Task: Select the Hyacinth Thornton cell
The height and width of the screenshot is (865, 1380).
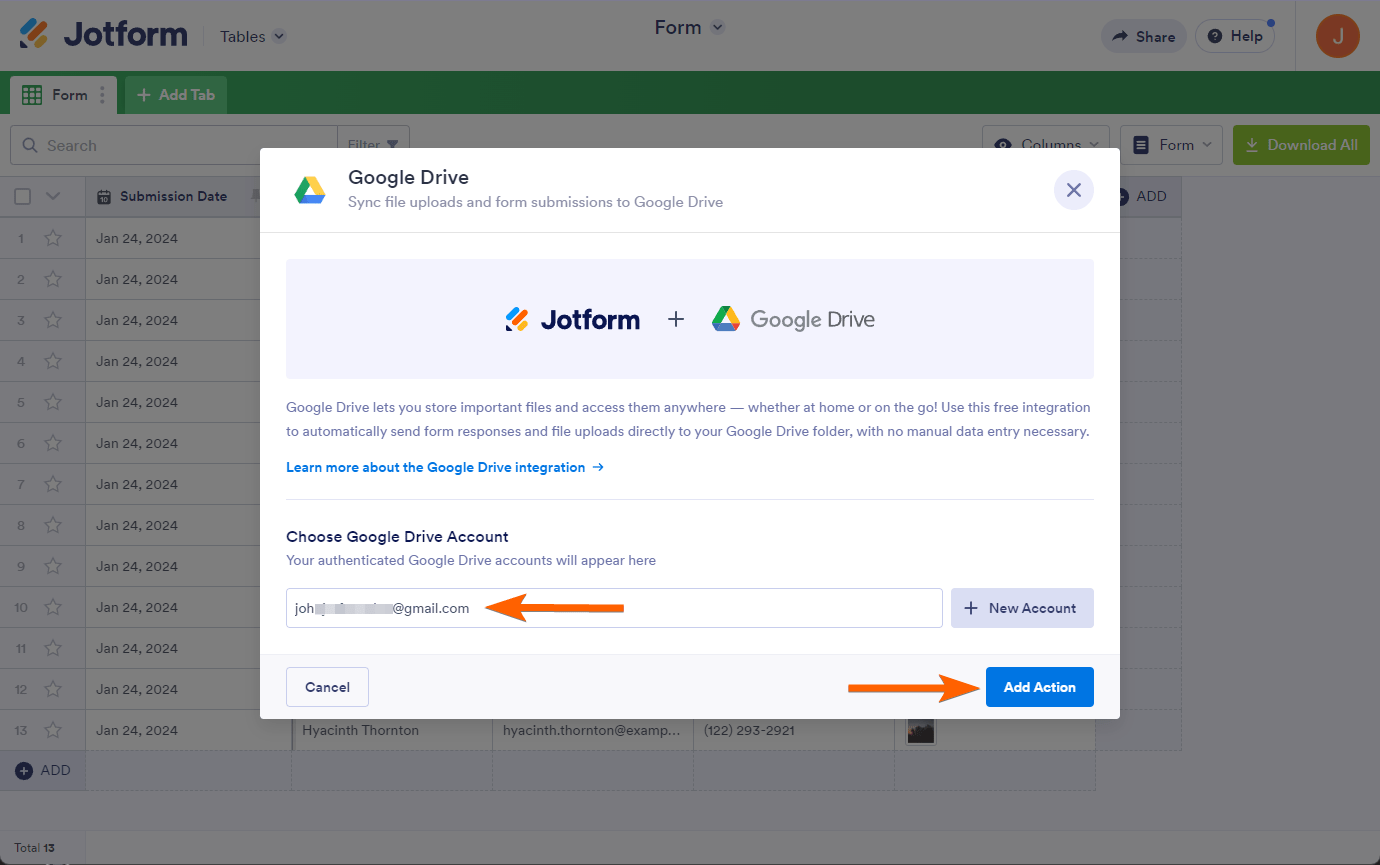Action: [392, 730]
